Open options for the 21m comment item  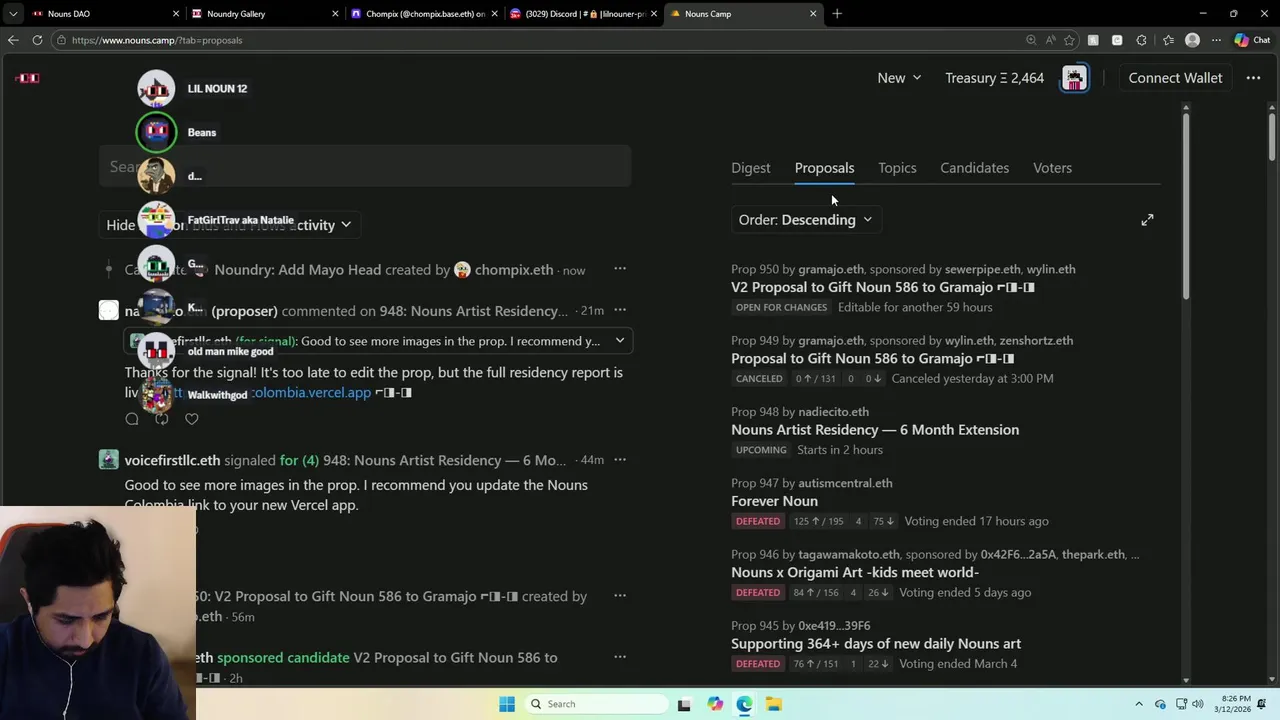(x=620, y=310)
